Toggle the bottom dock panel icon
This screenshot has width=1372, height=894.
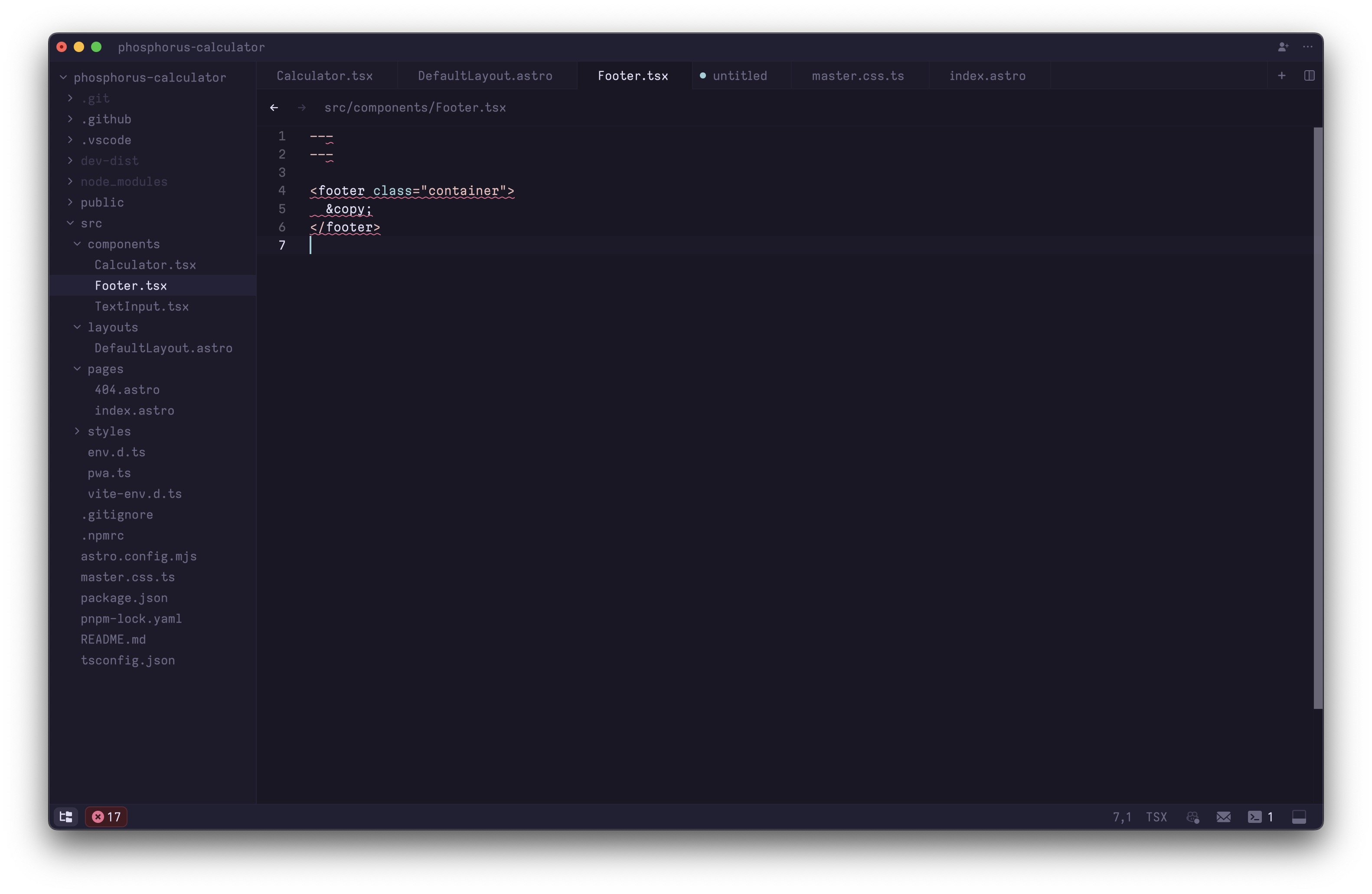coord(1299,817)
